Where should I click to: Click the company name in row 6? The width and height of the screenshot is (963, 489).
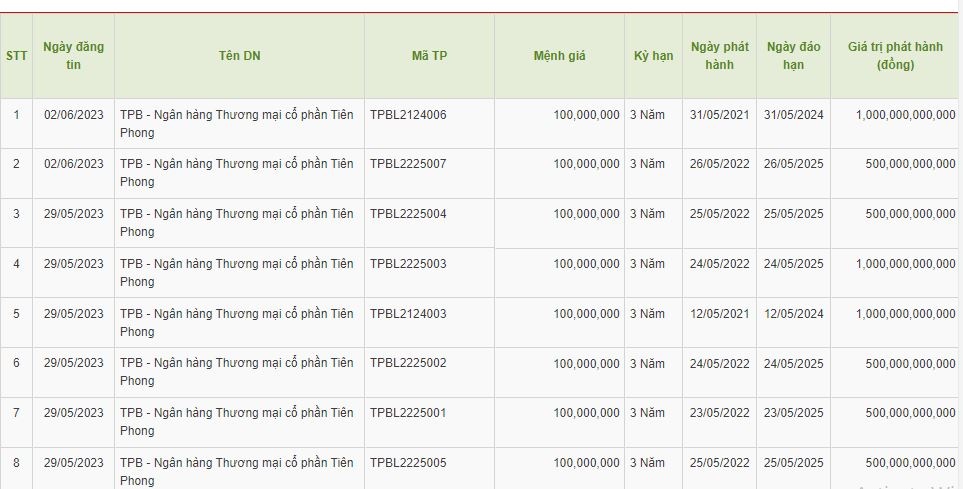pos(237,372)
